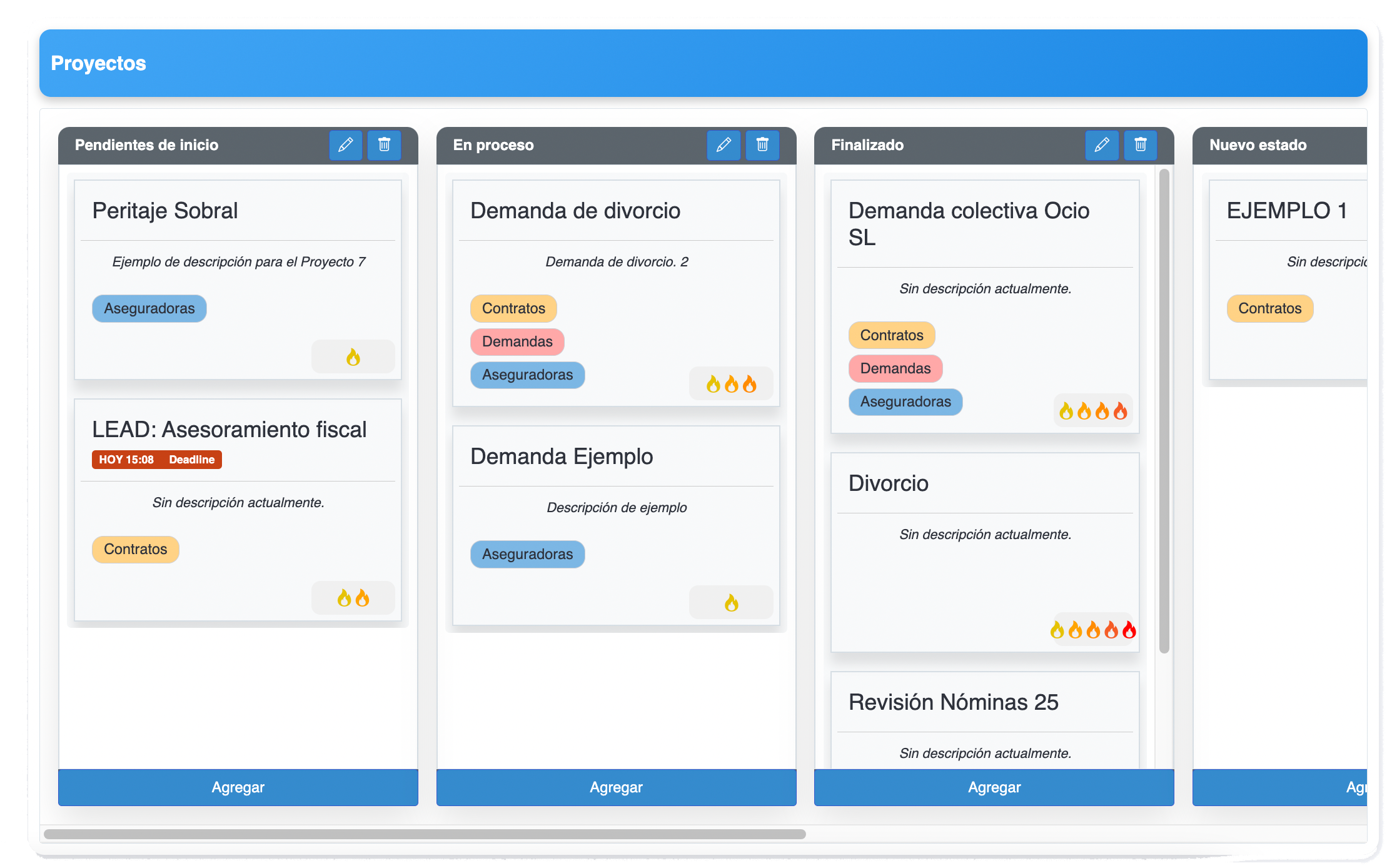Delete the Pendientes de inicio column
The width and height of the screenshot is (1397, 868).
[384, 145]
